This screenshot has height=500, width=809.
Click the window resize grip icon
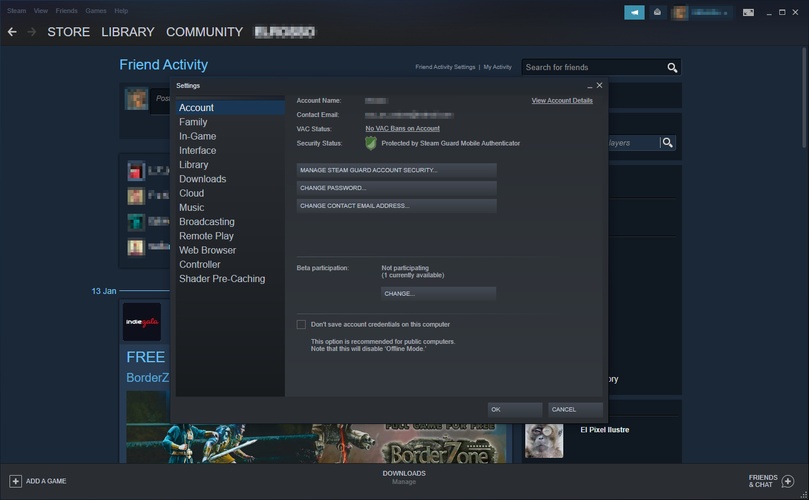click(x=804, y=495)
